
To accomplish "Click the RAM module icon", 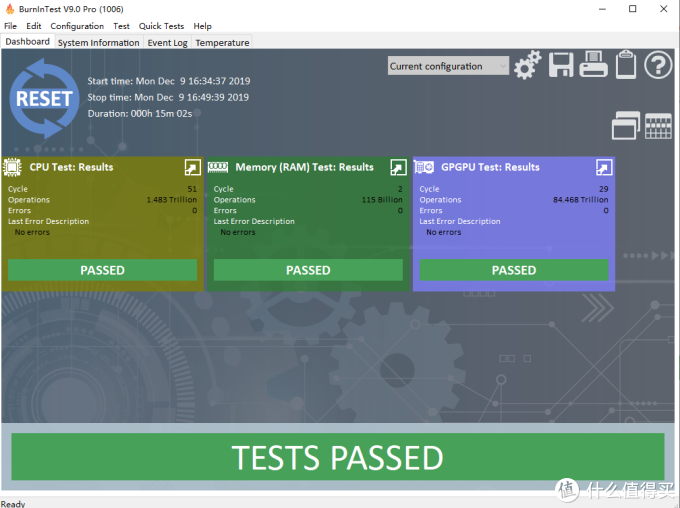I will click(218, 167).
